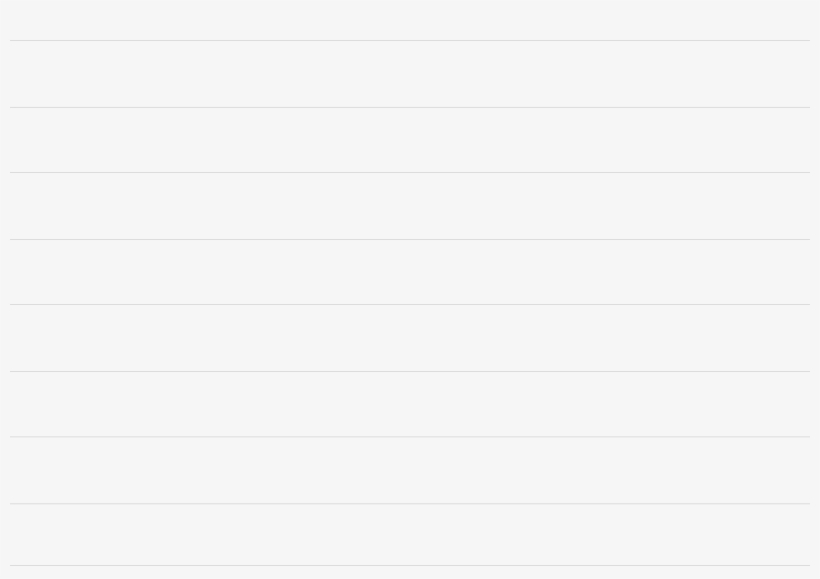Select the sixth full blank row
Viewport: 820px width, 579px height.
pos(410,404)
